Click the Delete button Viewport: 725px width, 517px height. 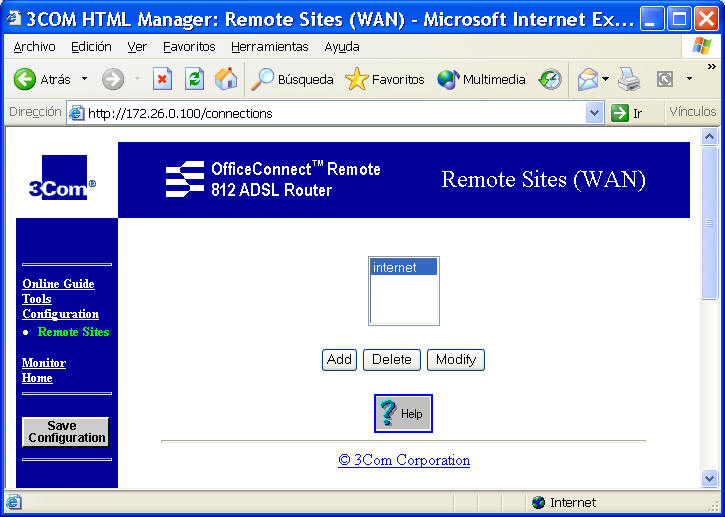pos(392,360)
